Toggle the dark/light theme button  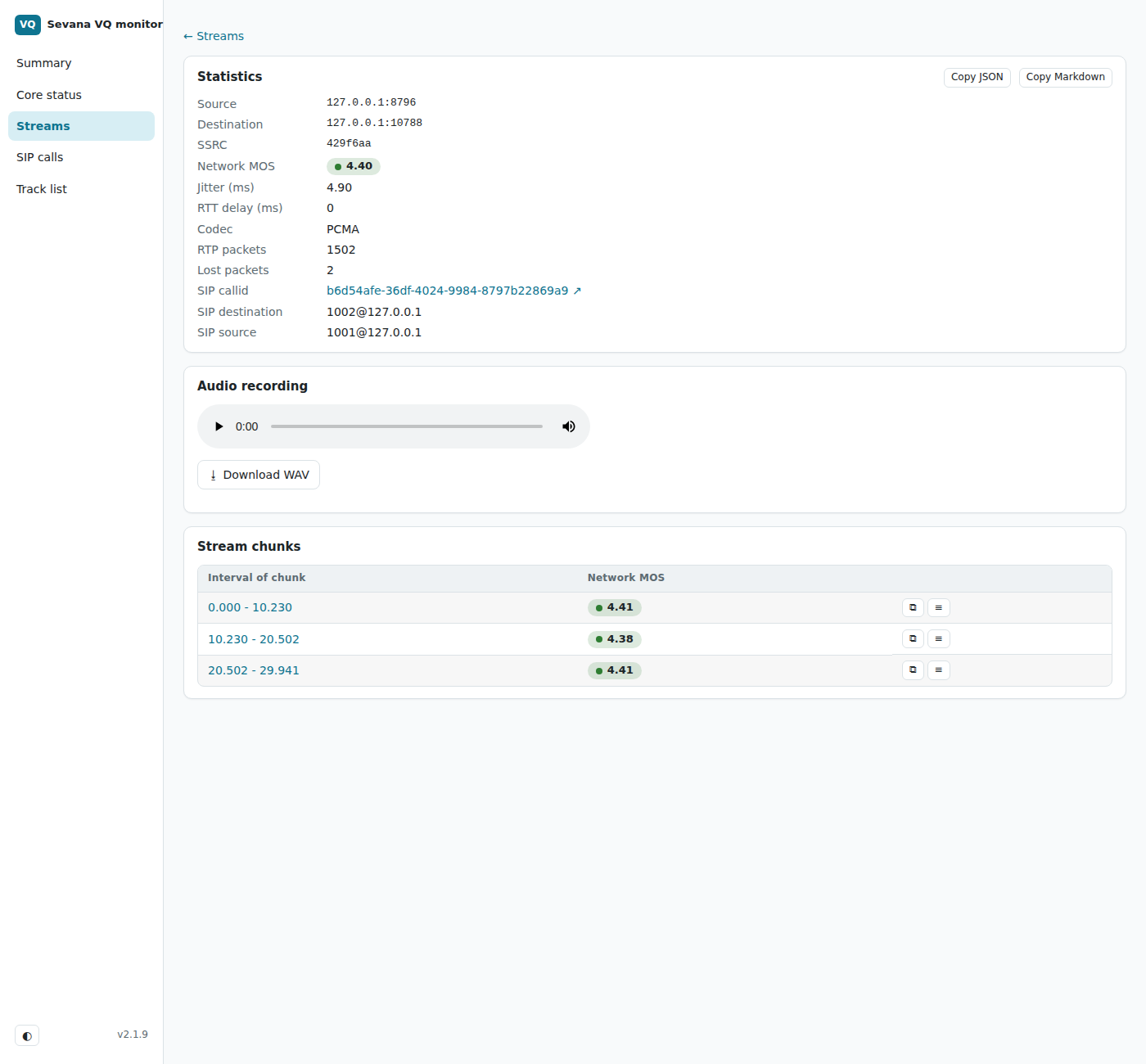27,1035
